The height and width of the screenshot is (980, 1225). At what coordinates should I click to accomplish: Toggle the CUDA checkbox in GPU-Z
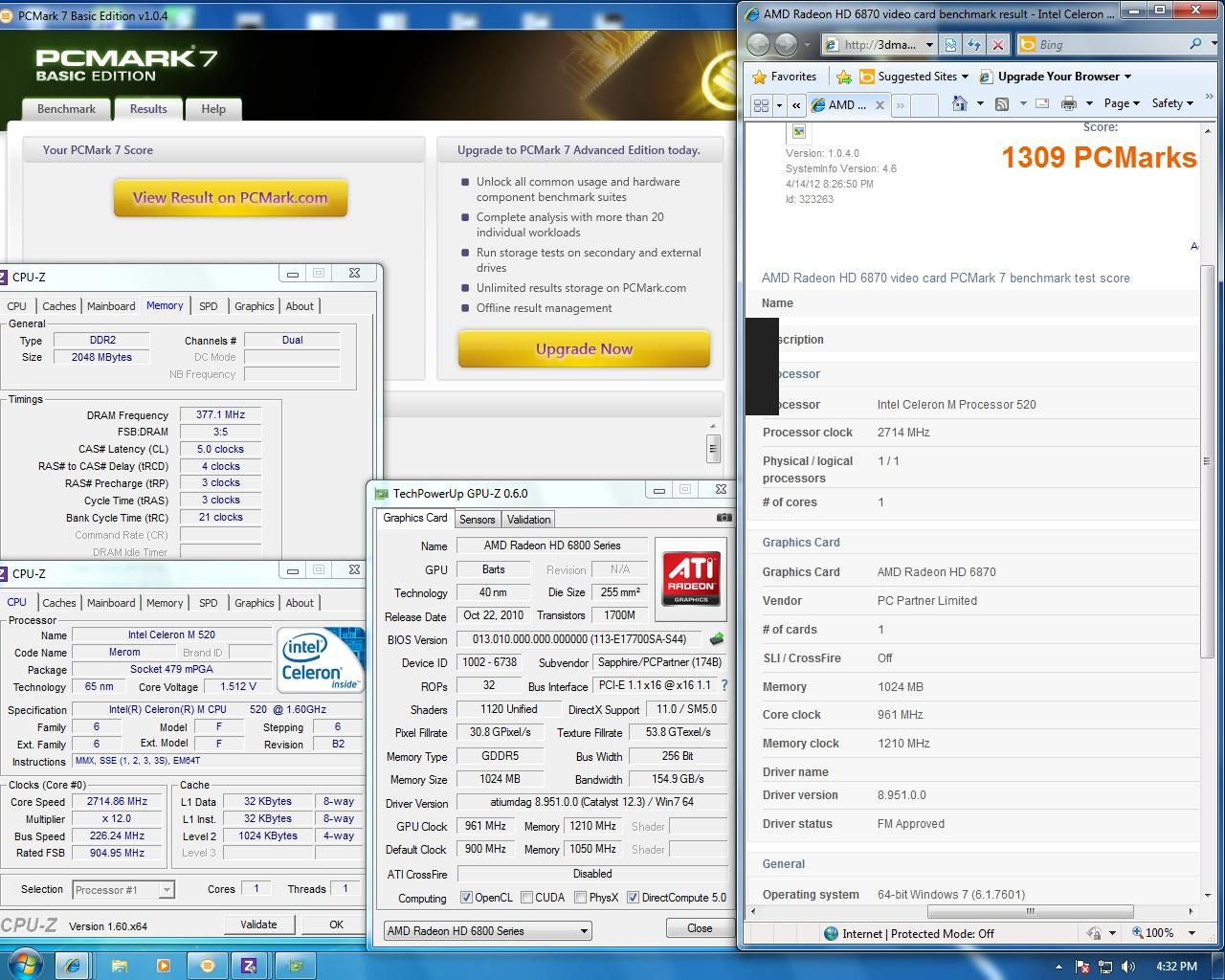(525, 898)
